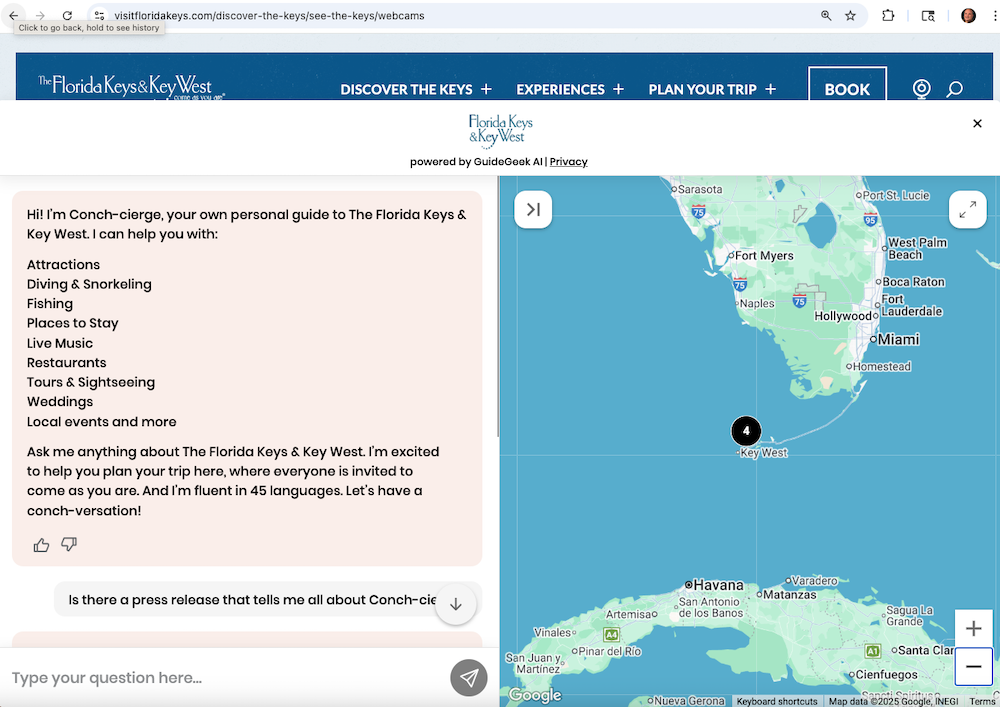The height and width of the screenshot is (707, 1000).
Task: Type in the question input field
Action: click(220, 678)
